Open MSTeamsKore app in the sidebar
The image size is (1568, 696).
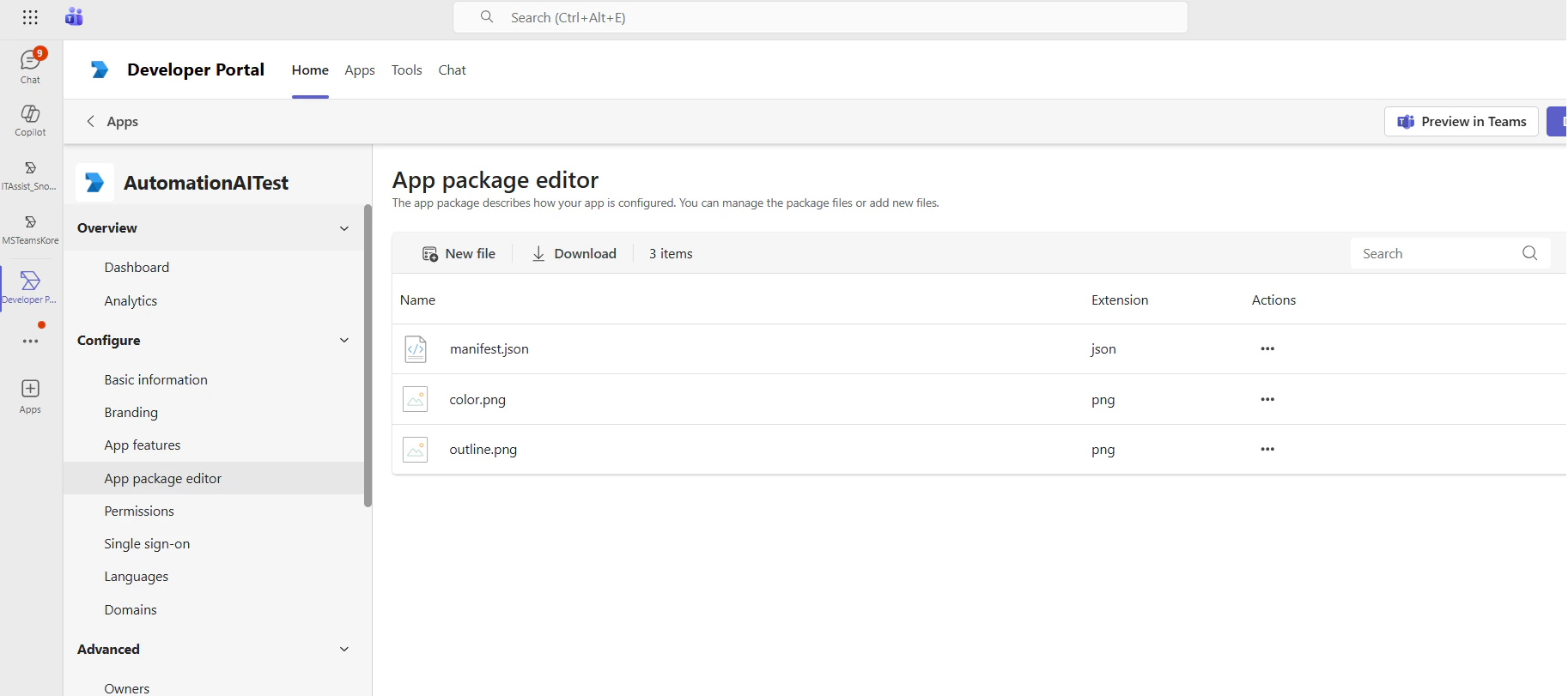coord(30,229)
